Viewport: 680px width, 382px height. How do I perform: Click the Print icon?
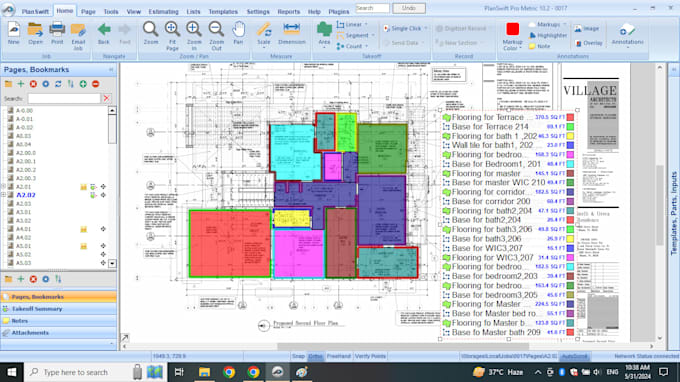tap(57, 33)
